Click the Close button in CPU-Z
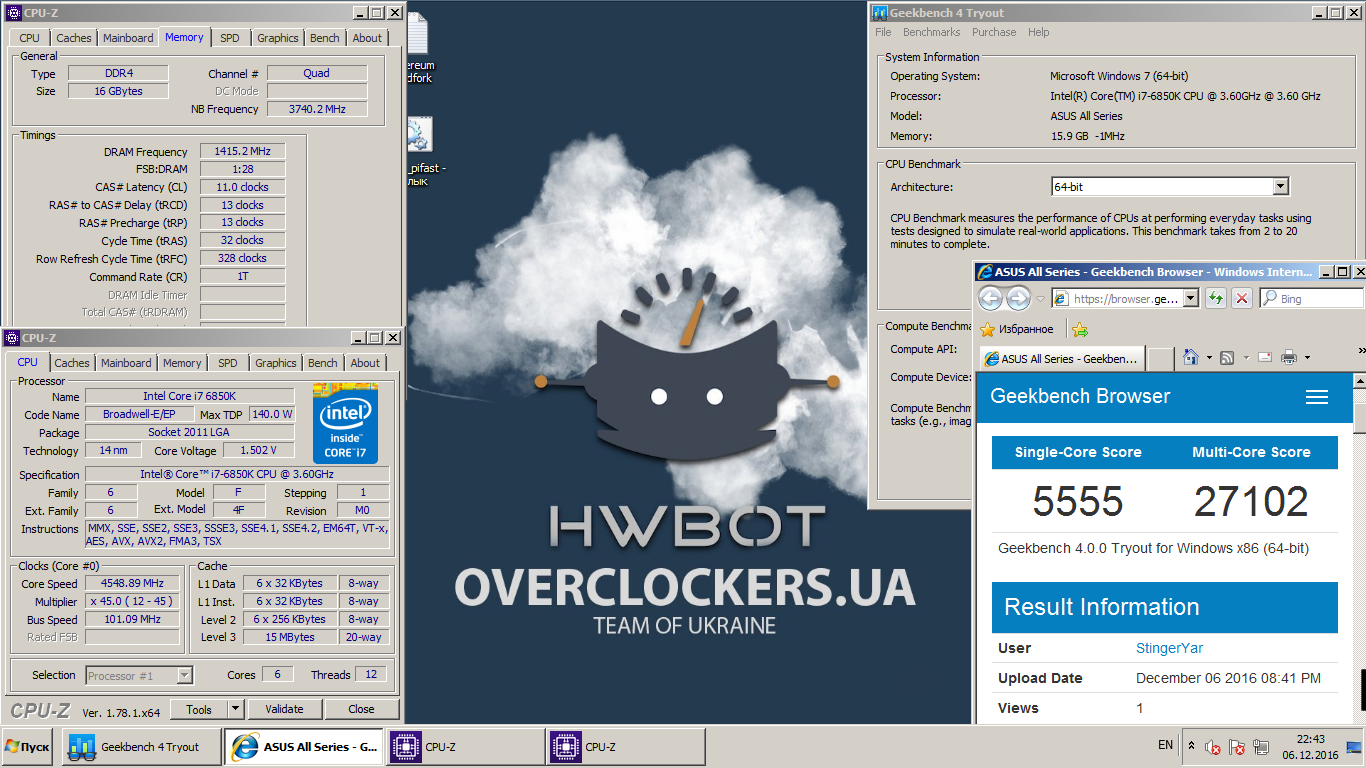 point(361,709)
